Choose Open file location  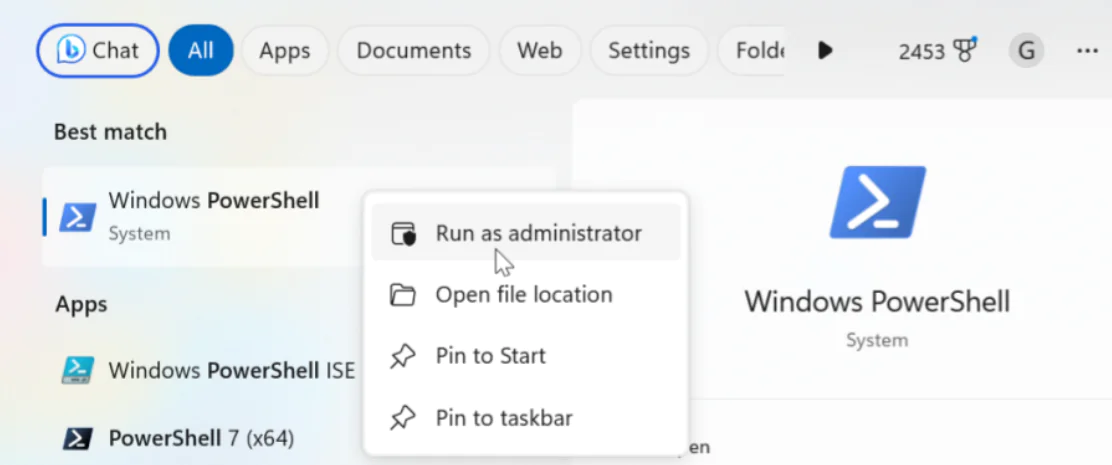coord(526,294)
